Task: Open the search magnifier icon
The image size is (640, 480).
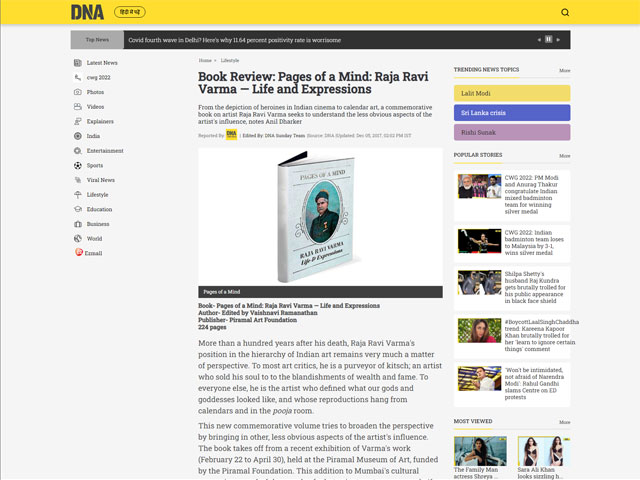Action: pos(565,12)
